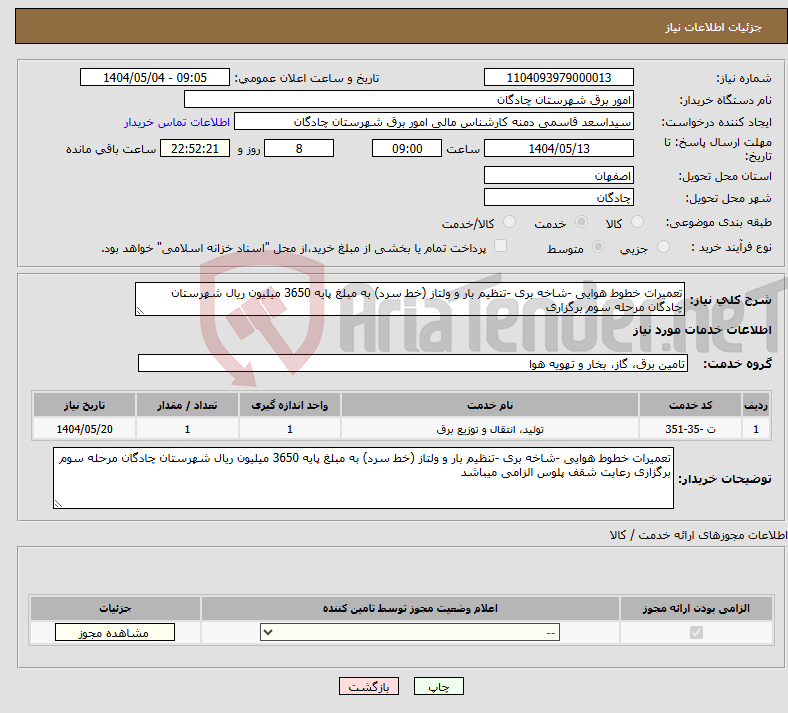Open اطلاعات تماس خریدار link
This screenshot has width=788, height=713.
click(177, 122)
